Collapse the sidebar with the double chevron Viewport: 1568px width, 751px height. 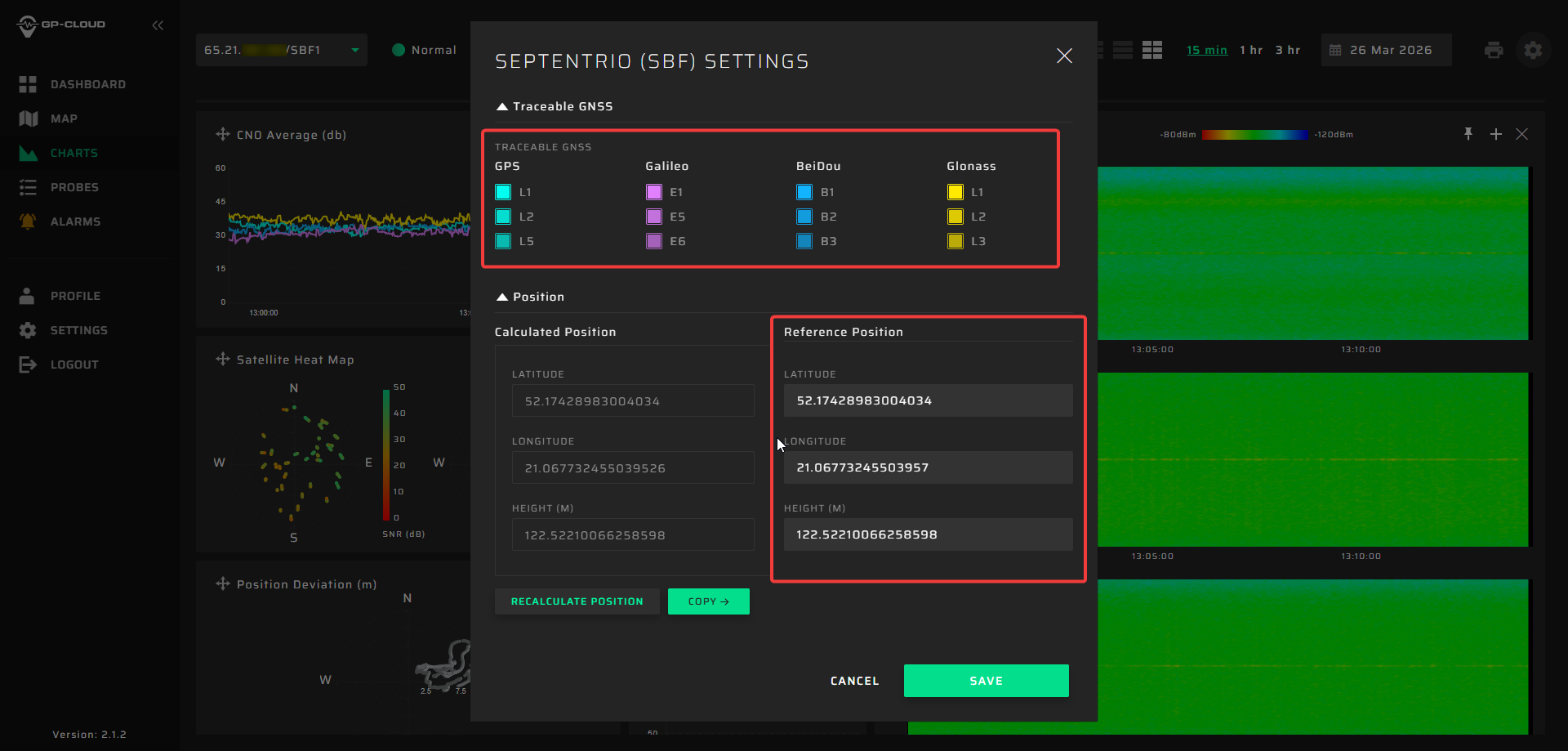pos(158,25)
